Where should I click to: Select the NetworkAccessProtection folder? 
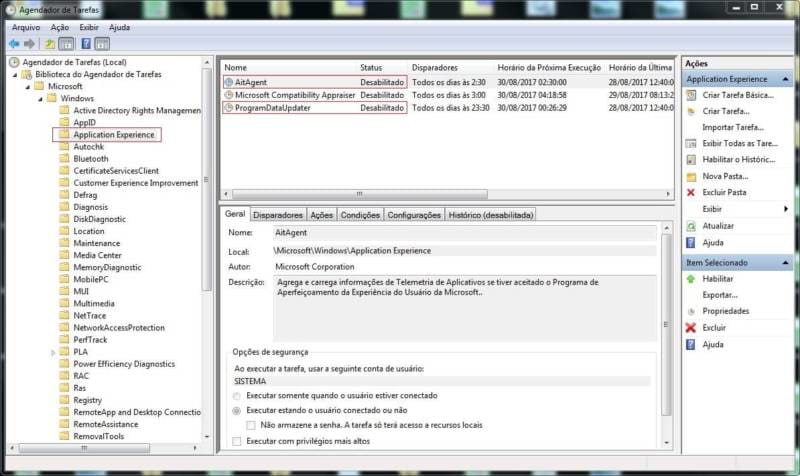point(119,328)
